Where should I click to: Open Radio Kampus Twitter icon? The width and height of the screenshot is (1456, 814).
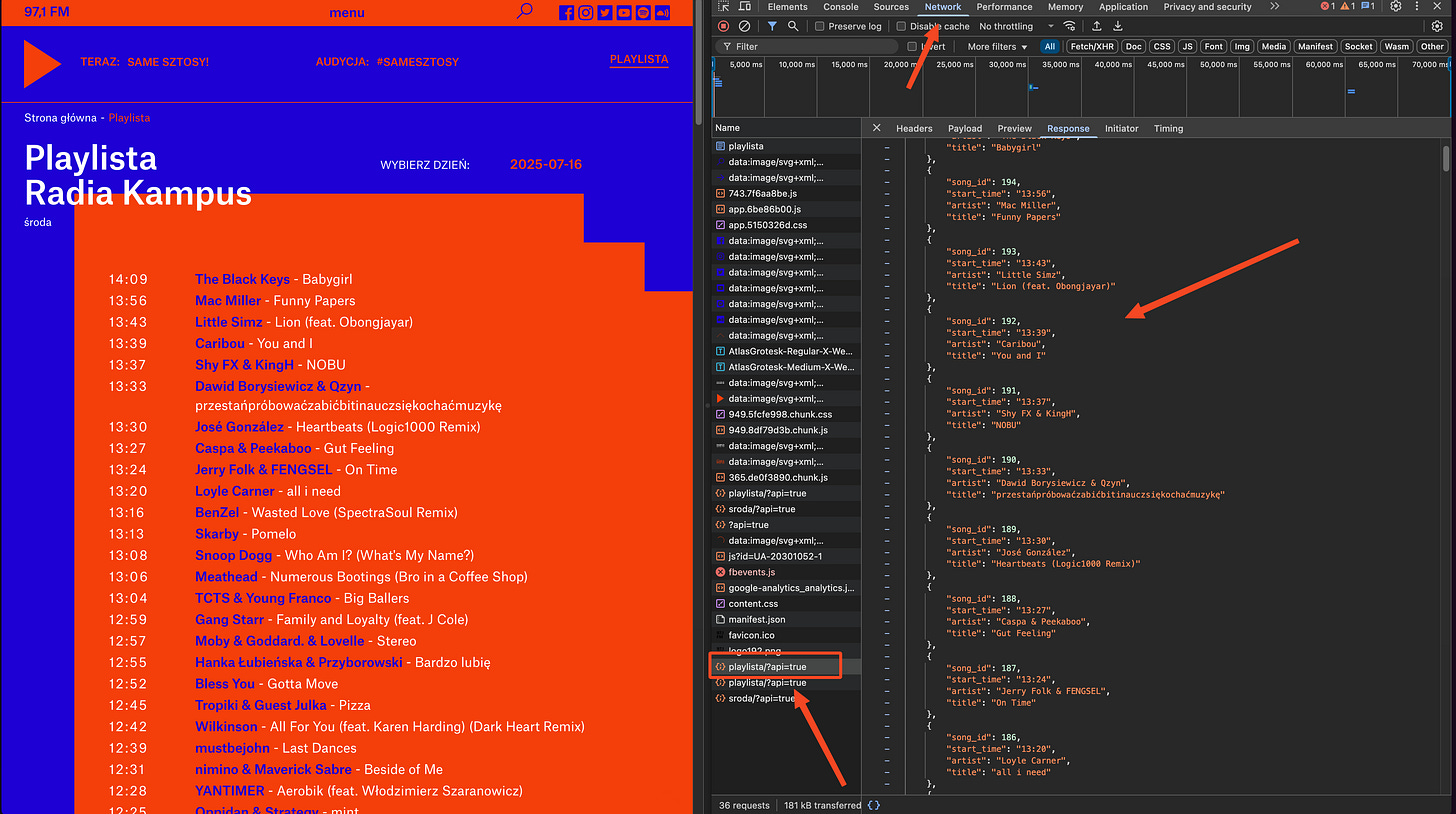pos(605,13)
